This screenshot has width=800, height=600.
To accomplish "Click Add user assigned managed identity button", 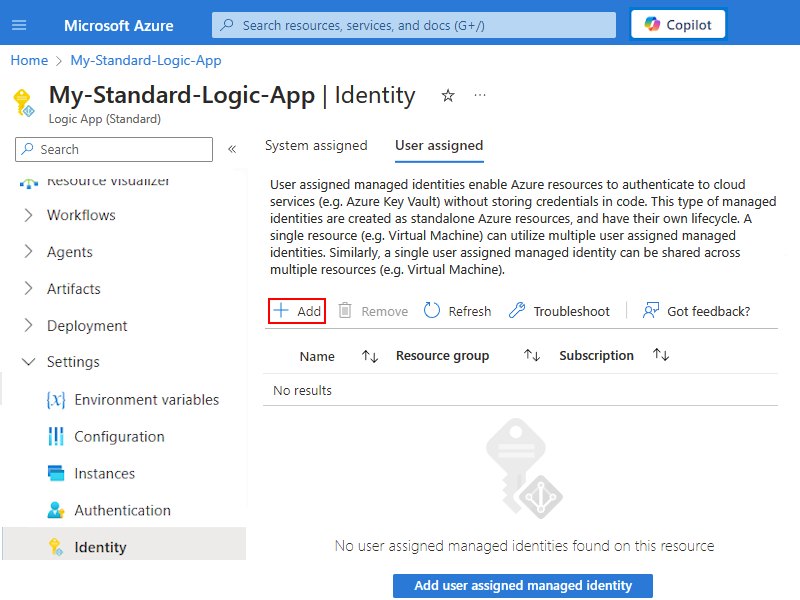I will point(523,585).
